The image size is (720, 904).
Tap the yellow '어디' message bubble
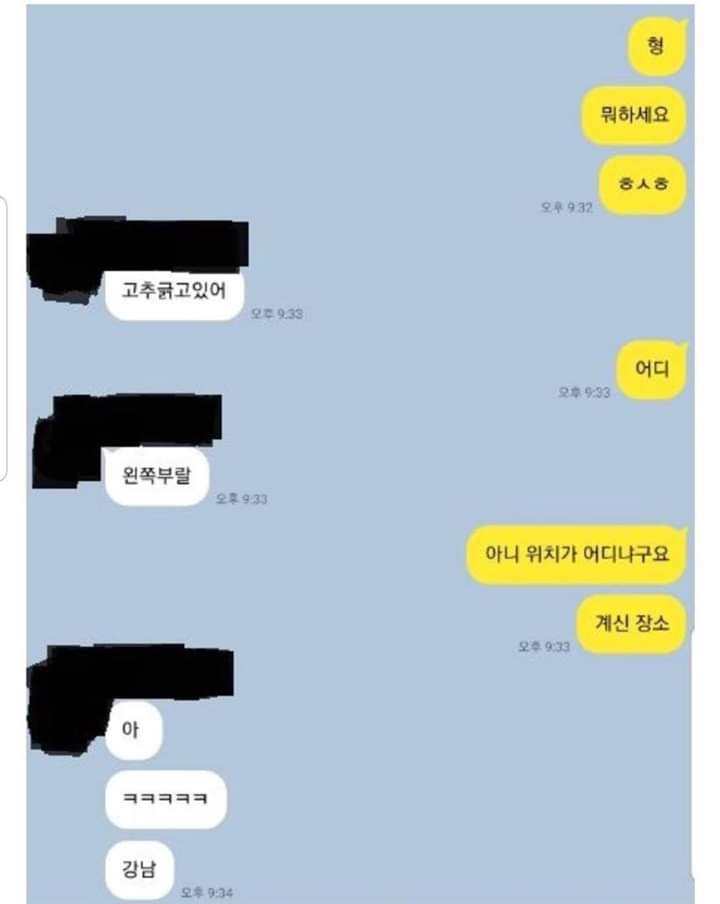tap(651, 370)
